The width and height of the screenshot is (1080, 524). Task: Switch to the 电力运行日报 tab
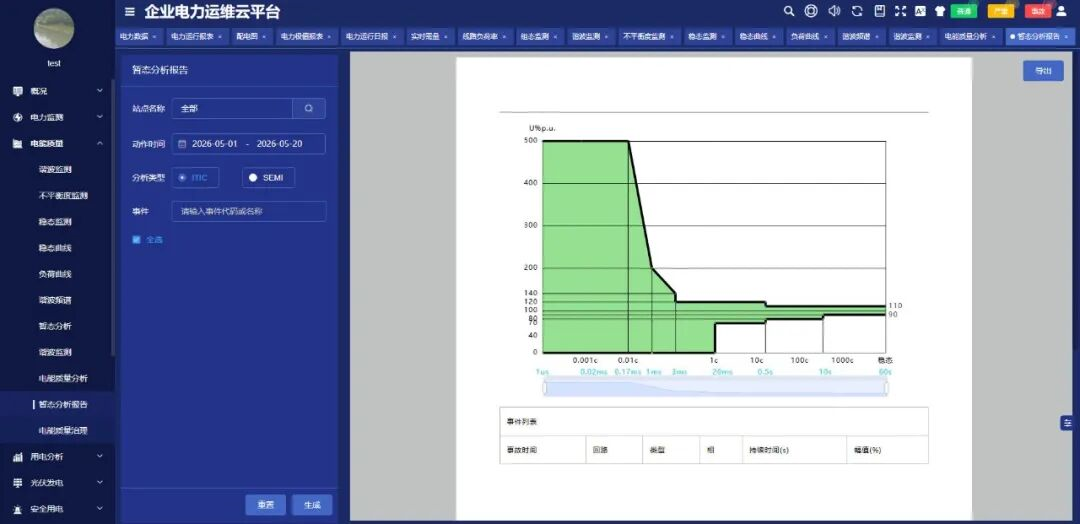pos(371,36)
